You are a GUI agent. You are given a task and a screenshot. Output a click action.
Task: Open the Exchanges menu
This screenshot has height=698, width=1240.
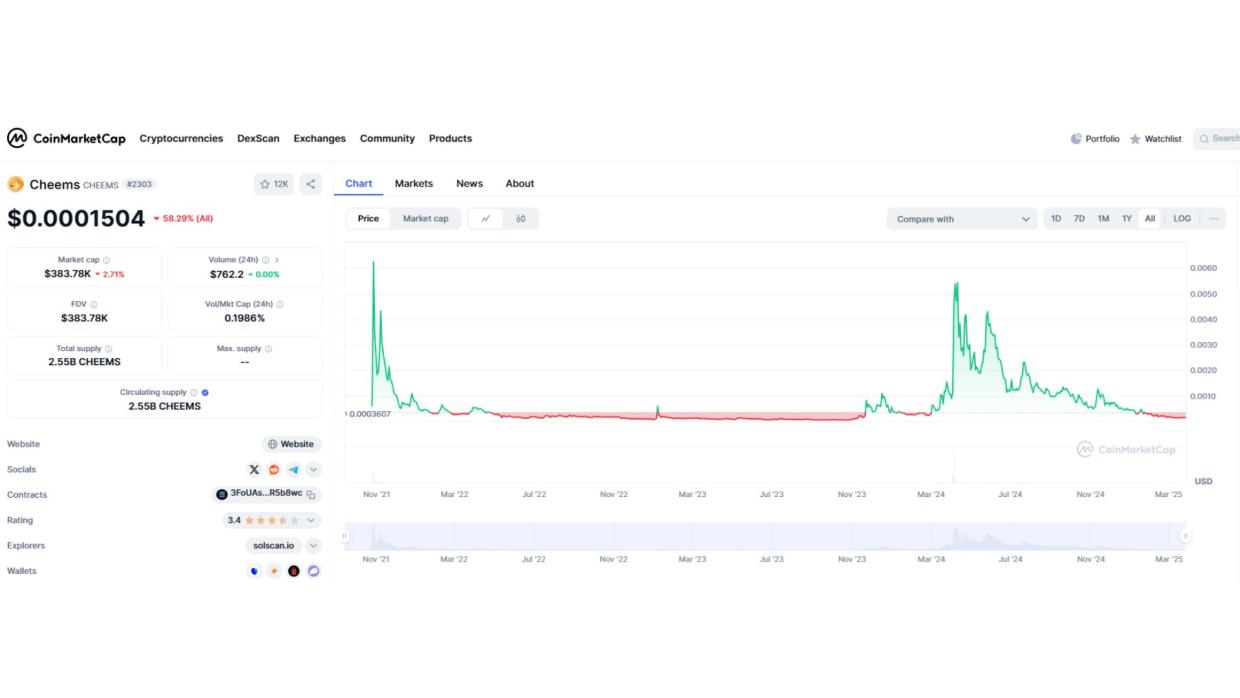click(x=320, y=139)
